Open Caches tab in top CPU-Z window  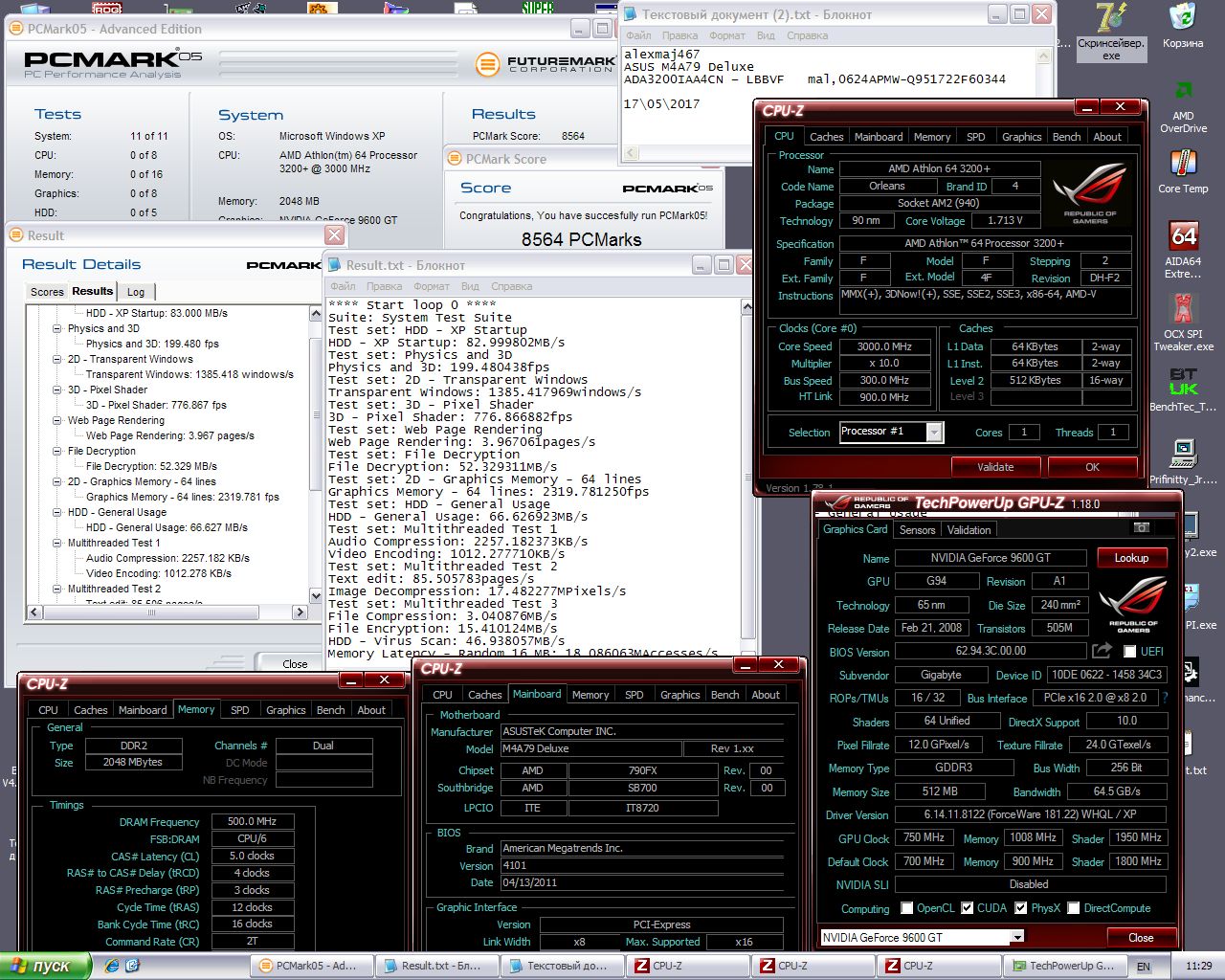pos(826,137)
